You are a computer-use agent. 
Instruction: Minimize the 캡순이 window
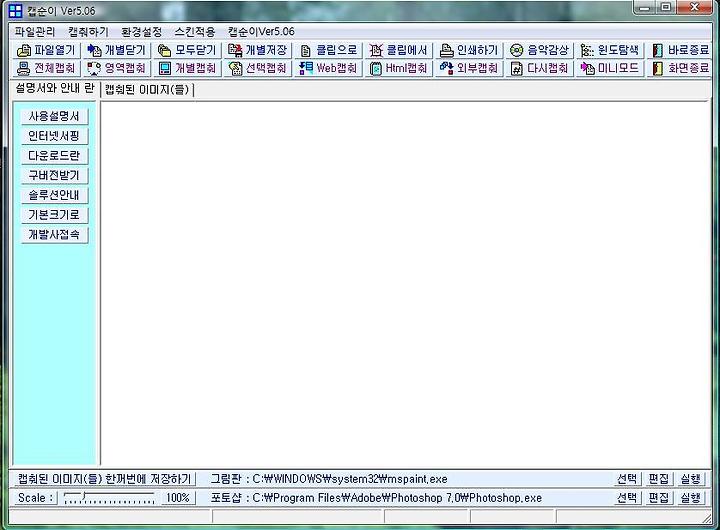[644, 7]
